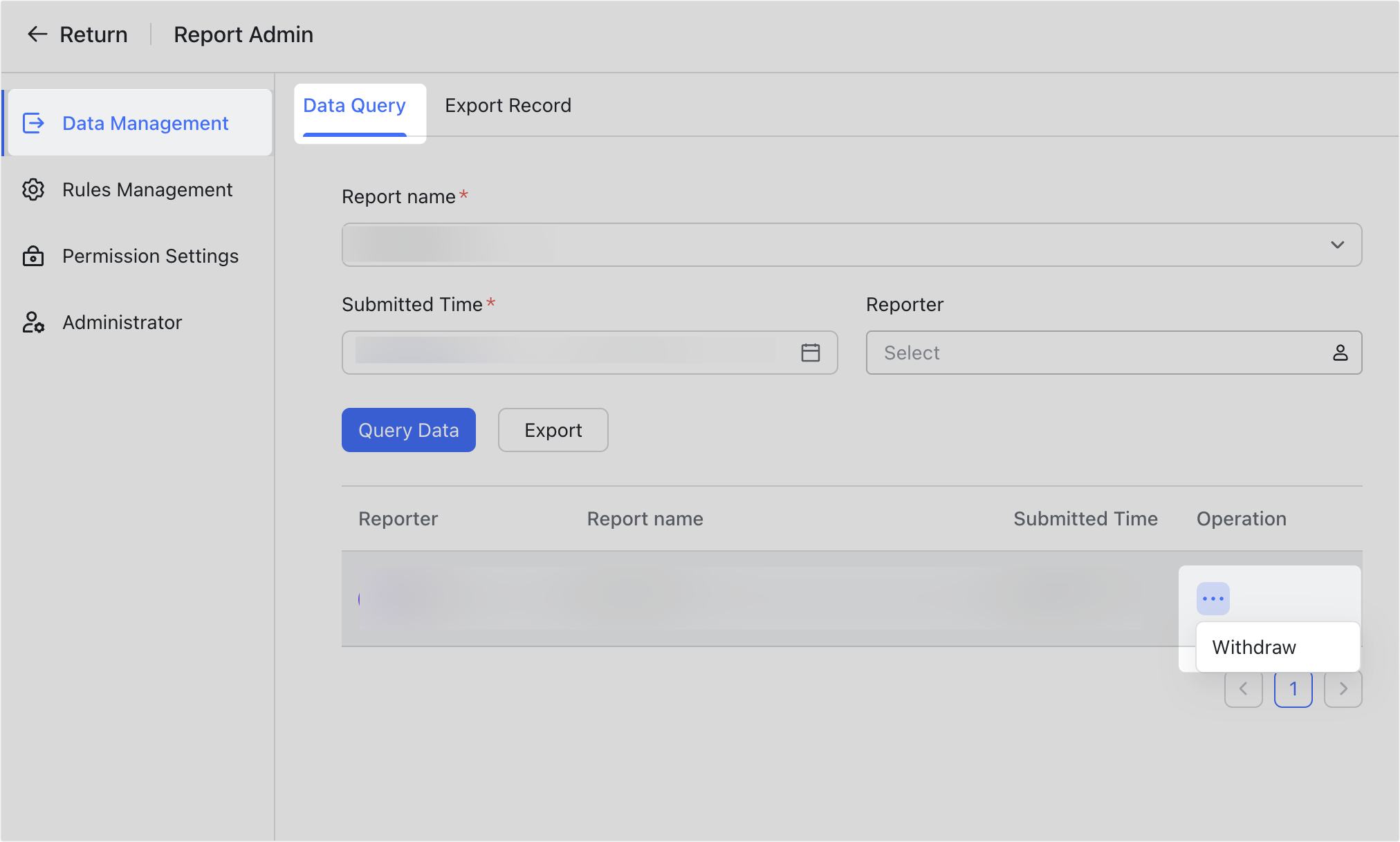Switch to the Export Record tab

click(x=508, y=105)
